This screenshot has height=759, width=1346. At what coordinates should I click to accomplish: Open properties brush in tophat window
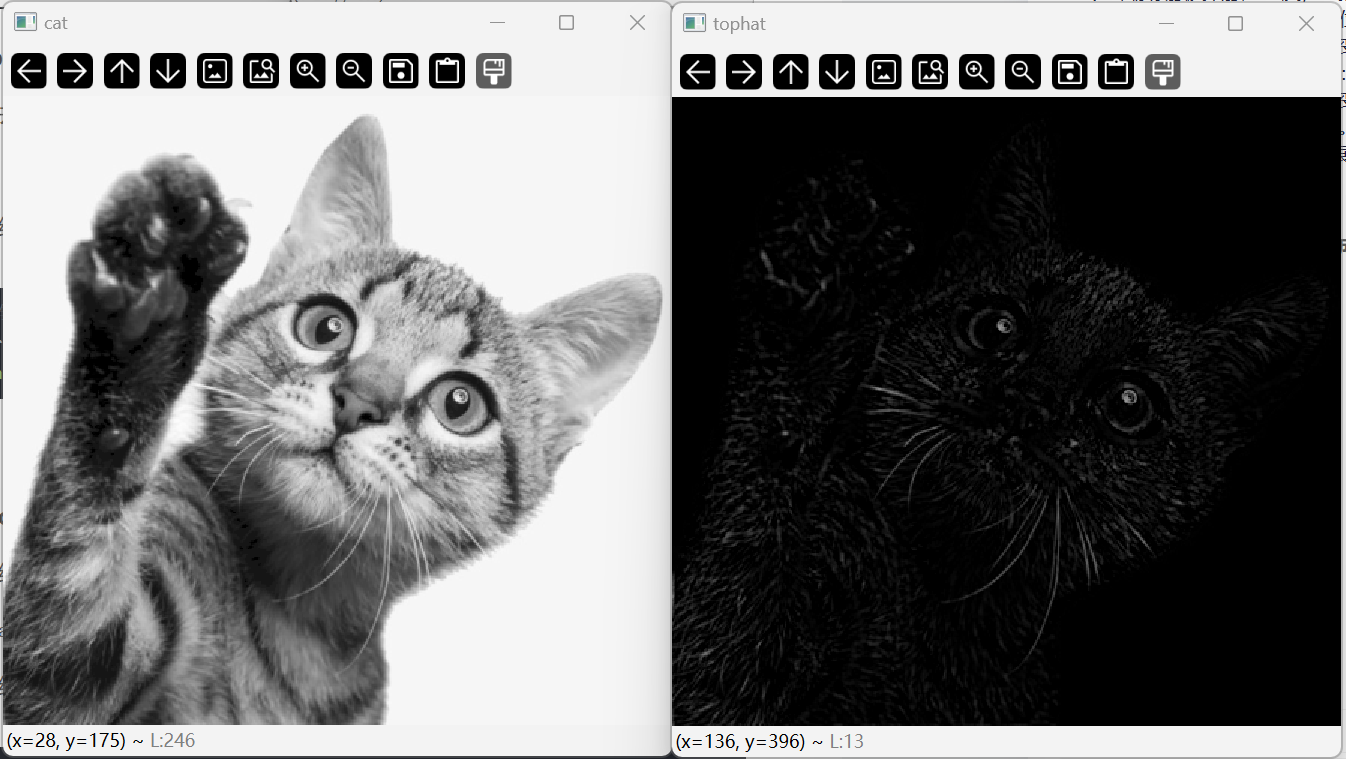click(x=1163, y=72)
